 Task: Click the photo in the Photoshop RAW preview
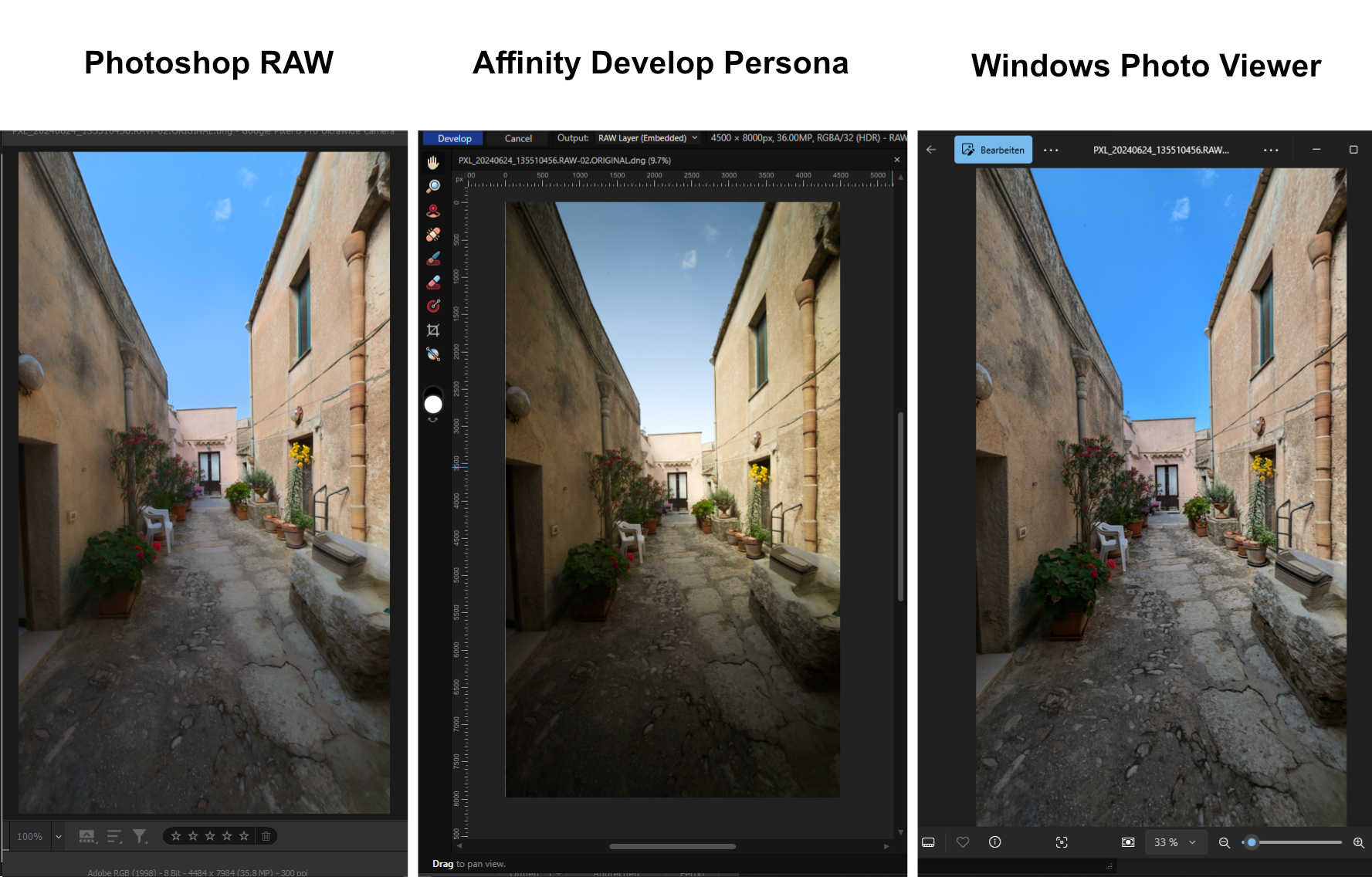(204, 483)
